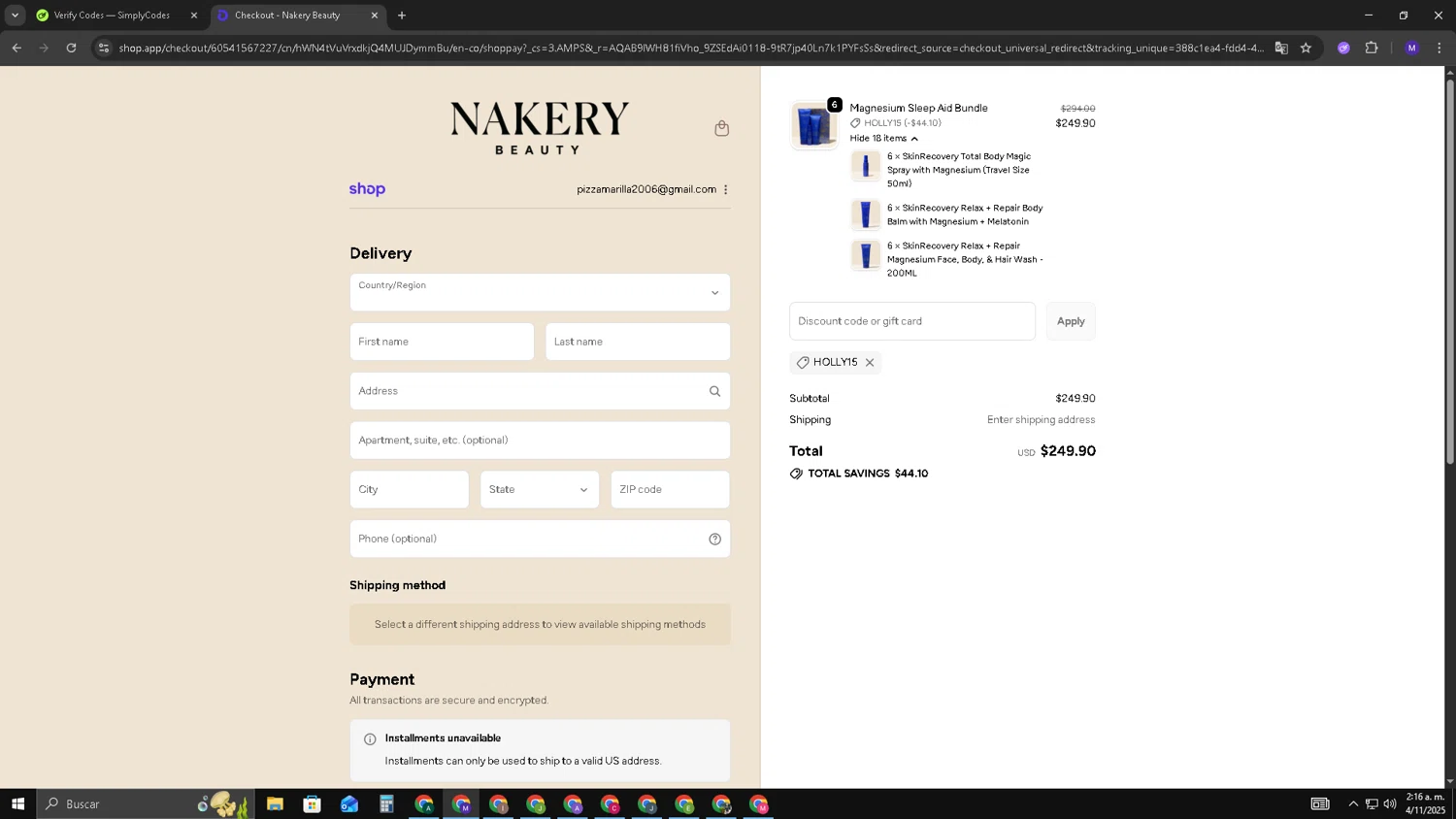Image resolution: width=1456 pixels, height=819 pixels.
Task: Close the Verify Codes tab
Action: click(x=193, y=16)
